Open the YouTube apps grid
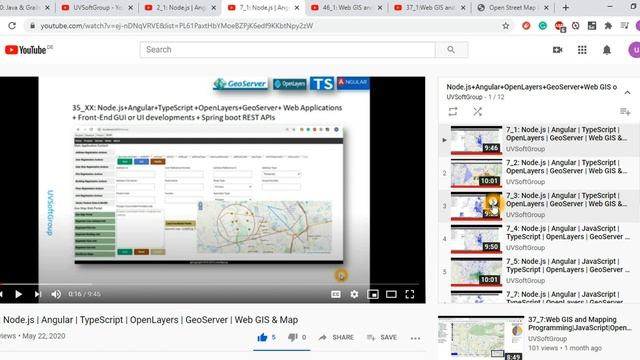Screen dimensions: 640x360 click(582, 50)
